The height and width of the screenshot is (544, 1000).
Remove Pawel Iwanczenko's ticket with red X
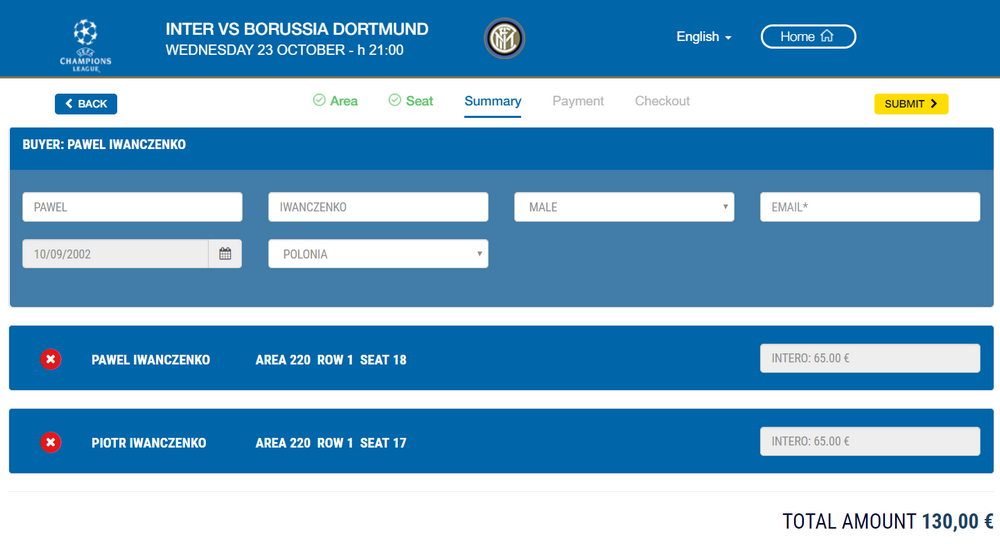50,360
